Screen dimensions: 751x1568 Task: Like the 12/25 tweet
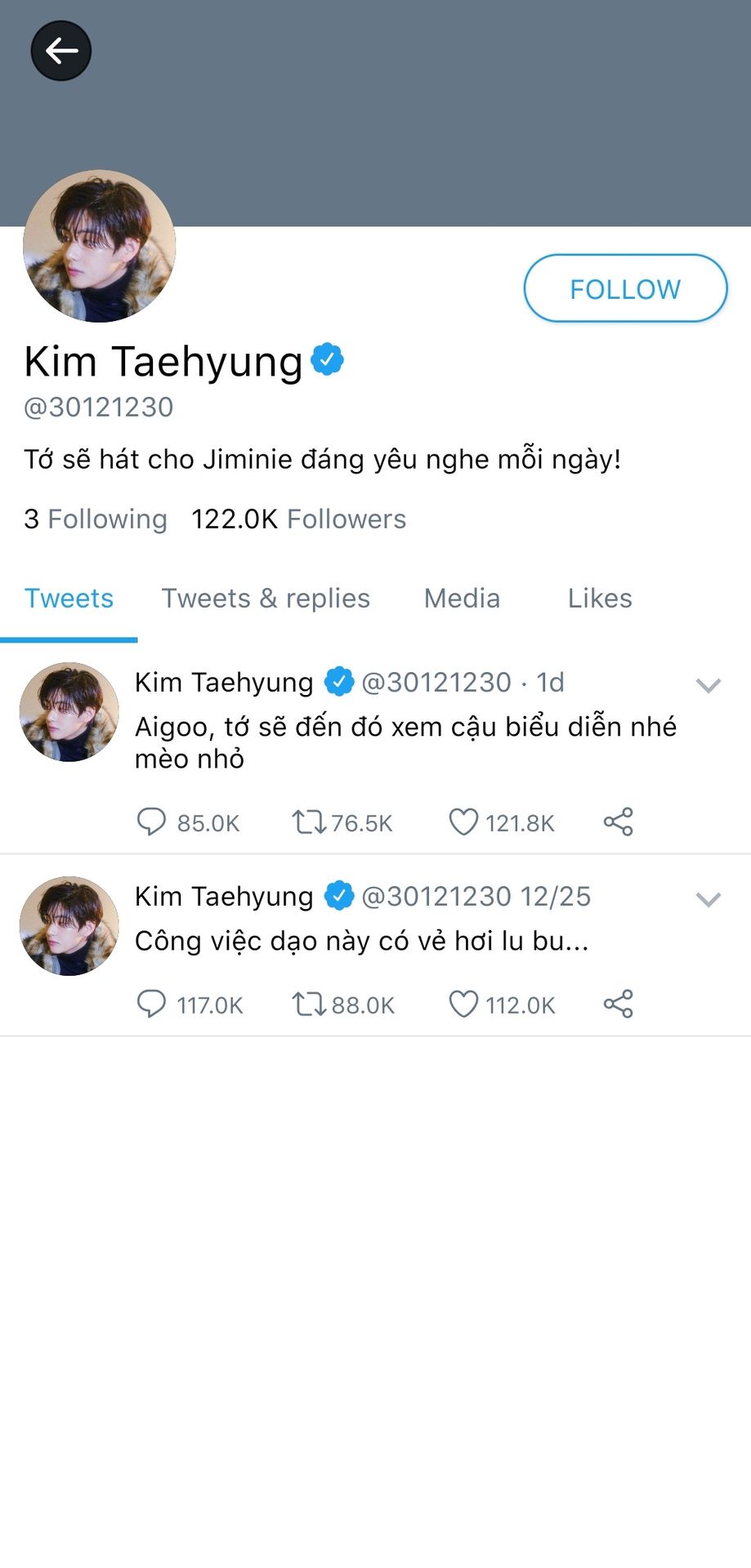[463, 1004]
